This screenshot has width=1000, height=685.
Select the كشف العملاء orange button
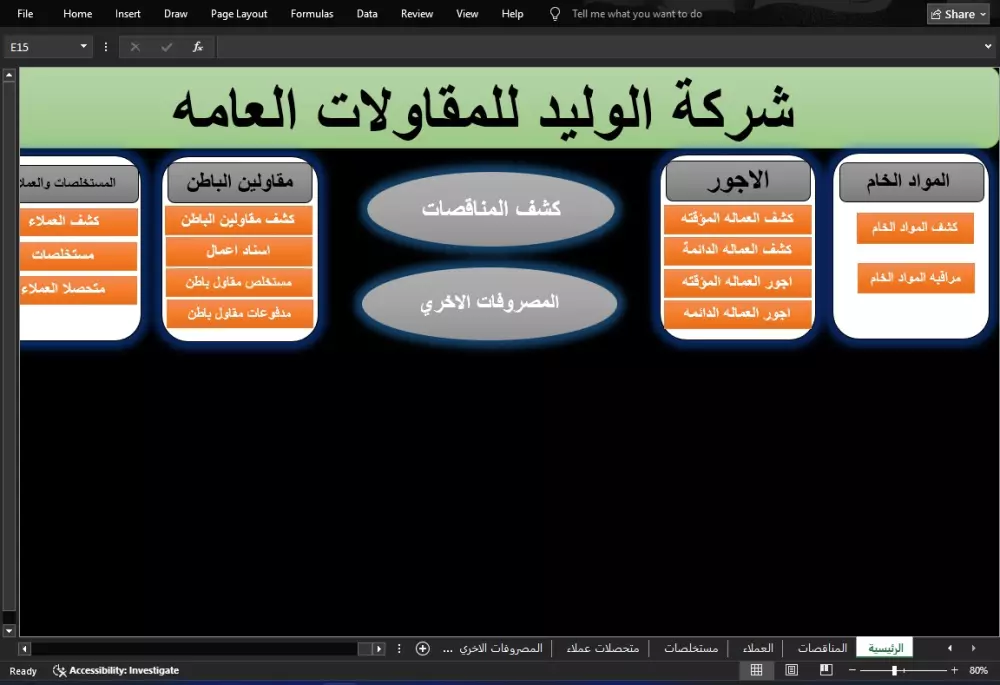coord(77,222)
